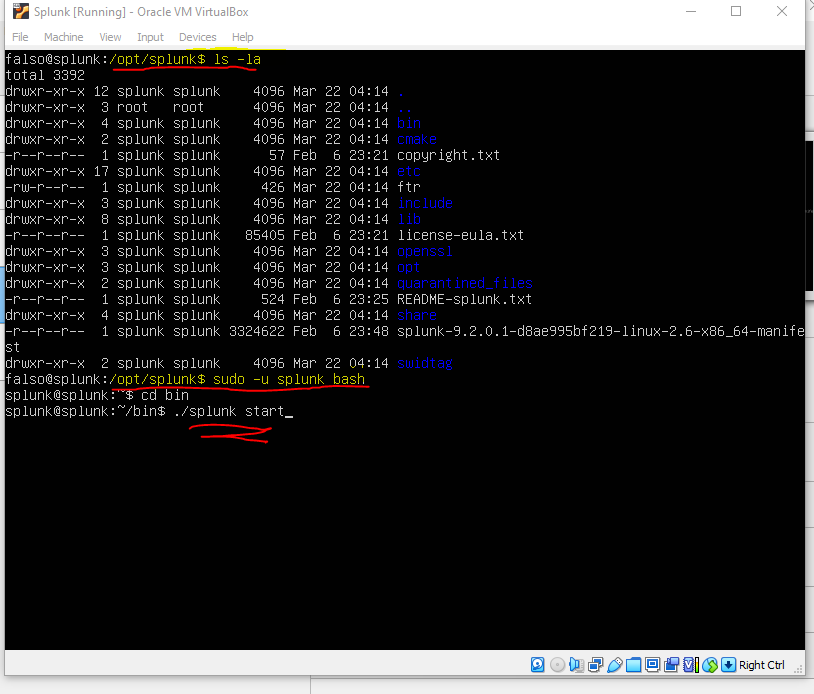
Task: Click the keyboard capture arrow icon
Action: click(x=728, y=665)
